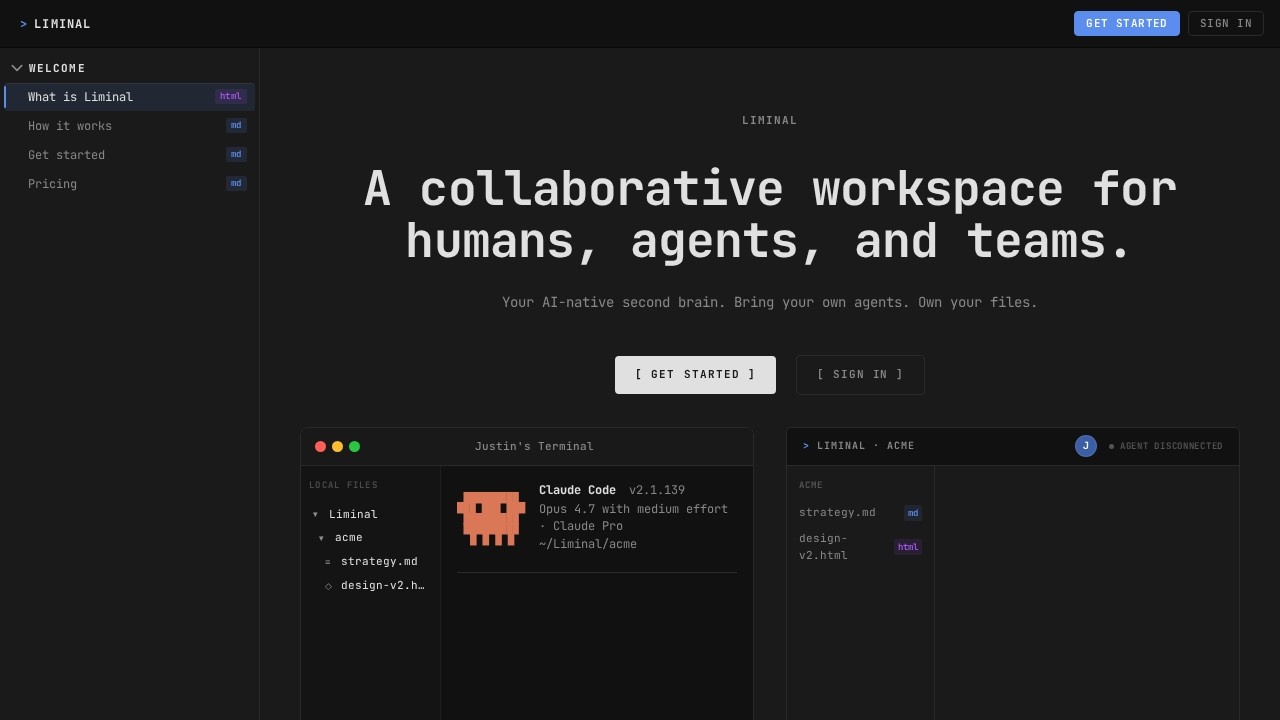Minimize Justin's Terminal with the yellow dot
The image size is (1280, 720).
coord(337,447)
